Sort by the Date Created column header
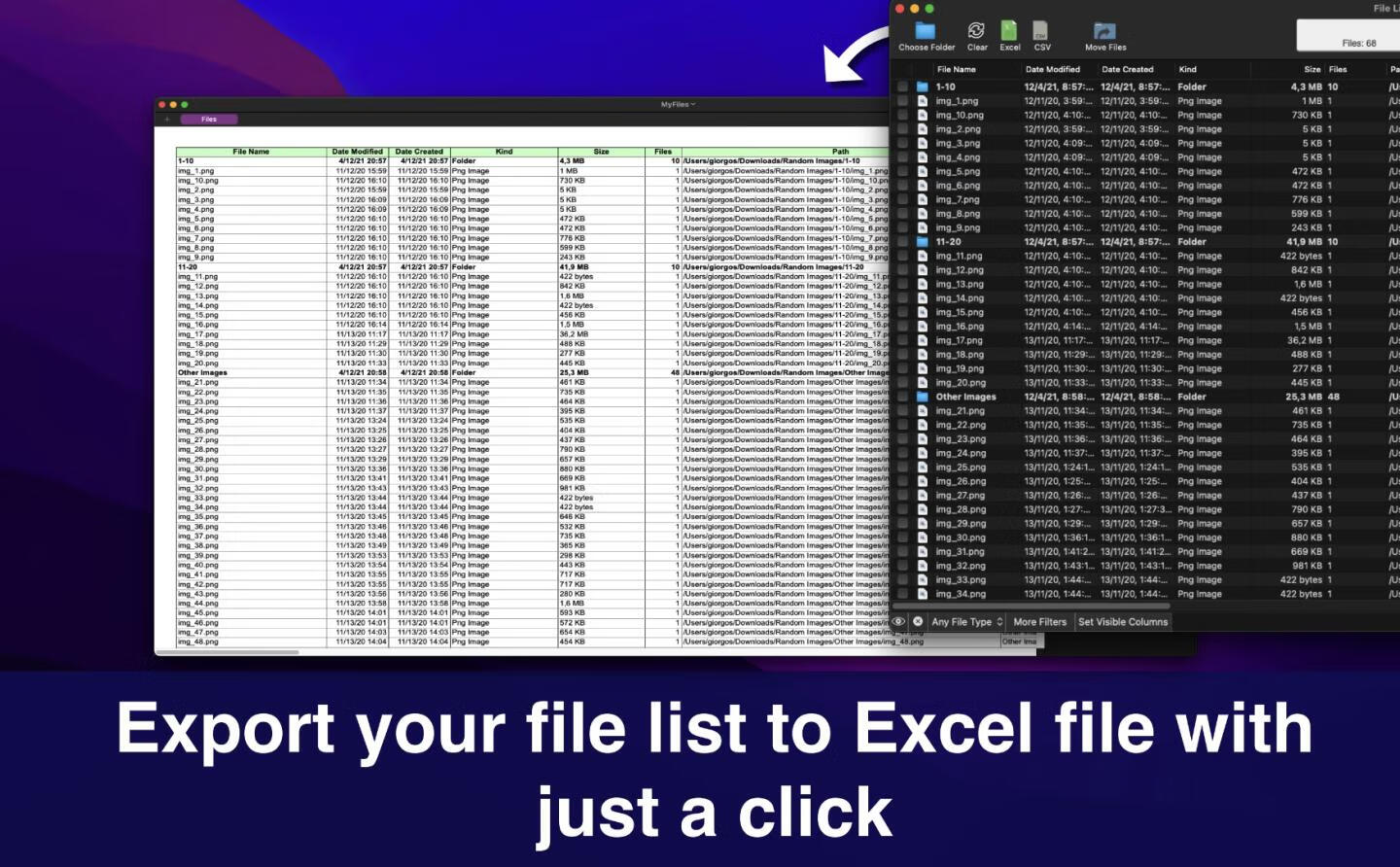The image size is (1400, 867). (1128, 70)
